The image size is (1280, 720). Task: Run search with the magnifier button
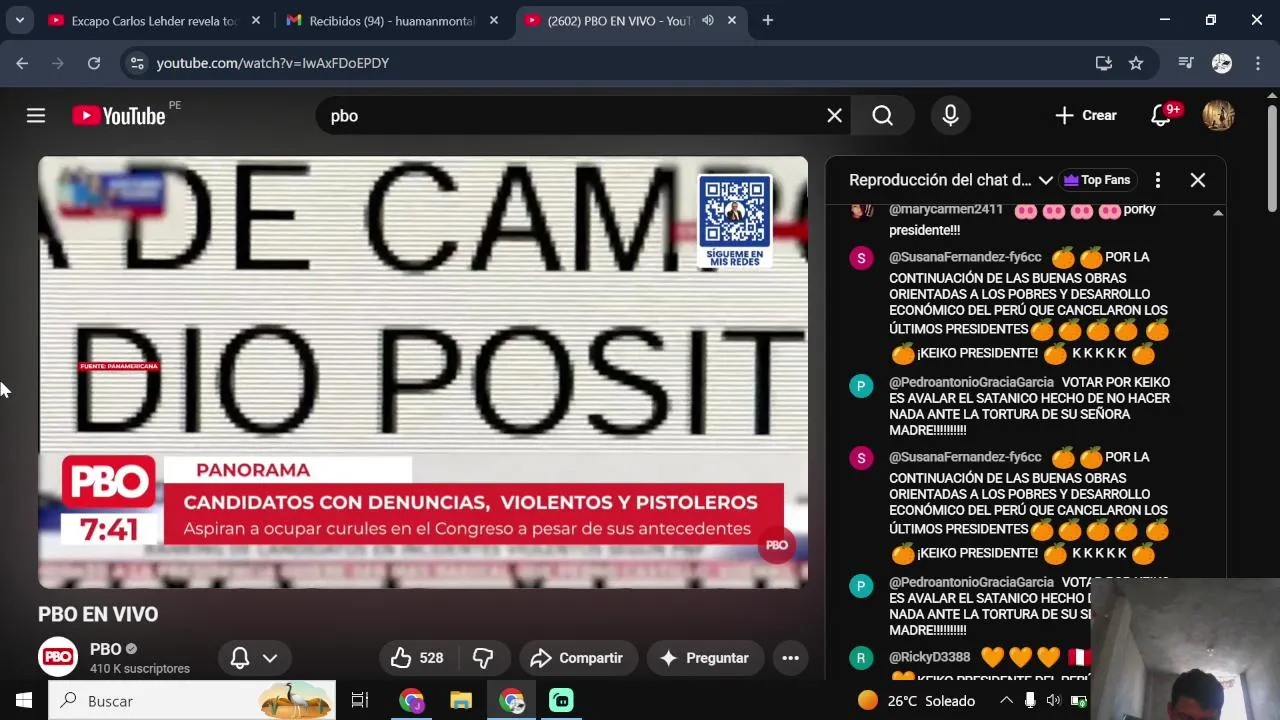coord(882,116)
